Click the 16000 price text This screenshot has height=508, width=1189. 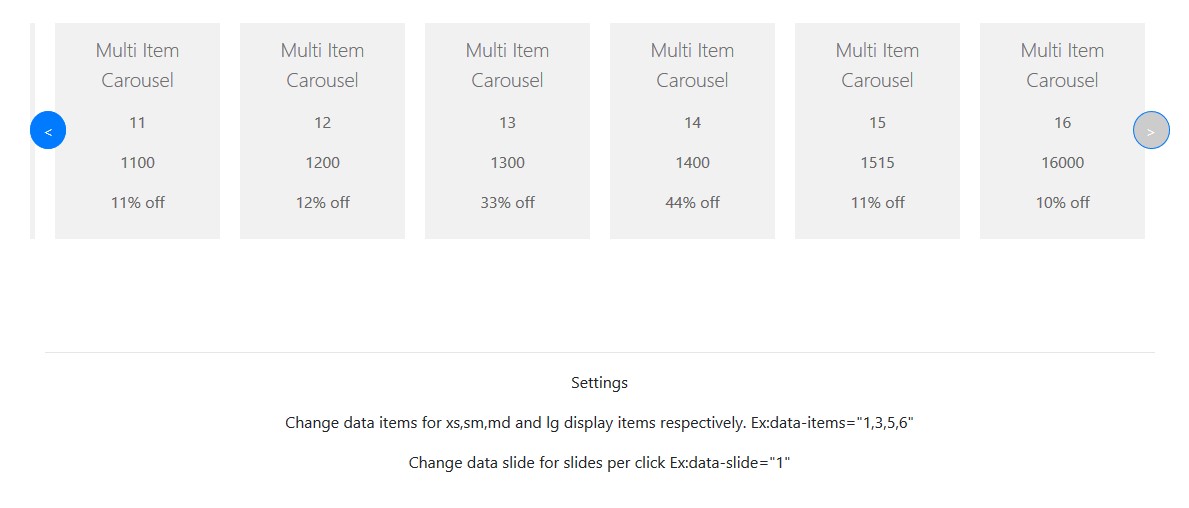(1062, 163)
